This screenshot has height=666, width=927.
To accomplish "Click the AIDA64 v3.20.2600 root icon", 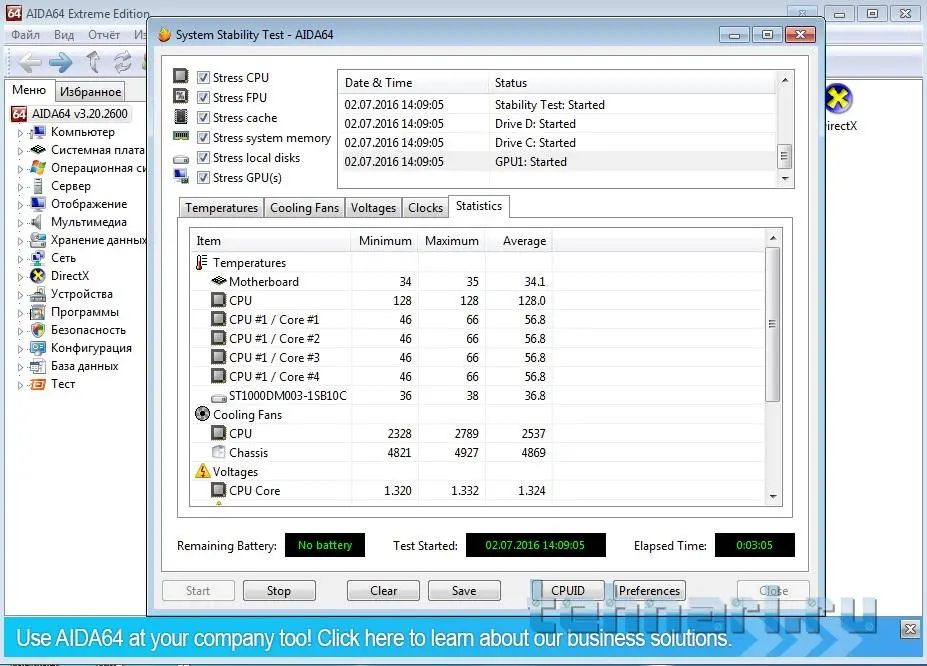I will click(19, 113).
